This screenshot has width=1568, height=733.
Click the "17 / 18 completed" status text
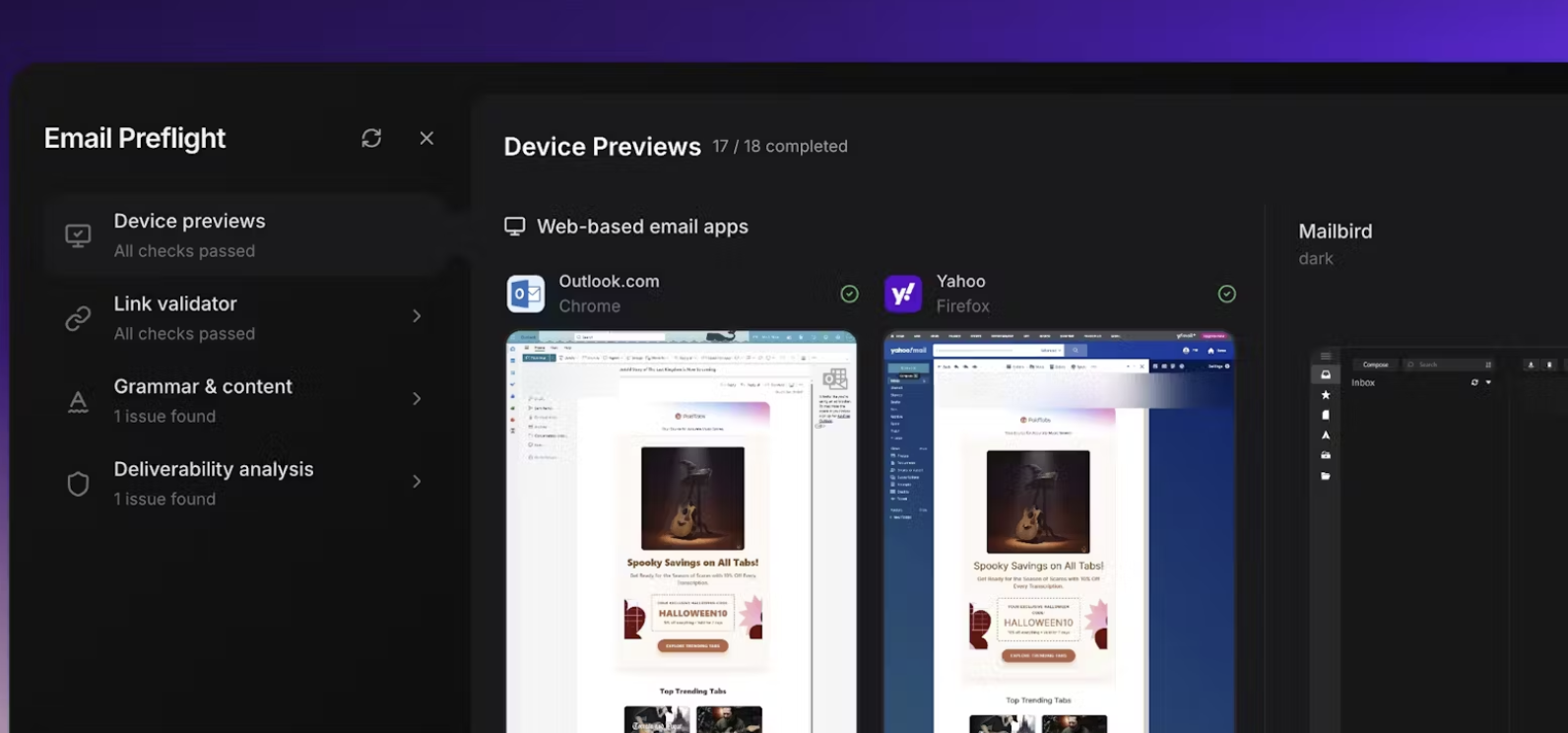[x=780, y=146]
